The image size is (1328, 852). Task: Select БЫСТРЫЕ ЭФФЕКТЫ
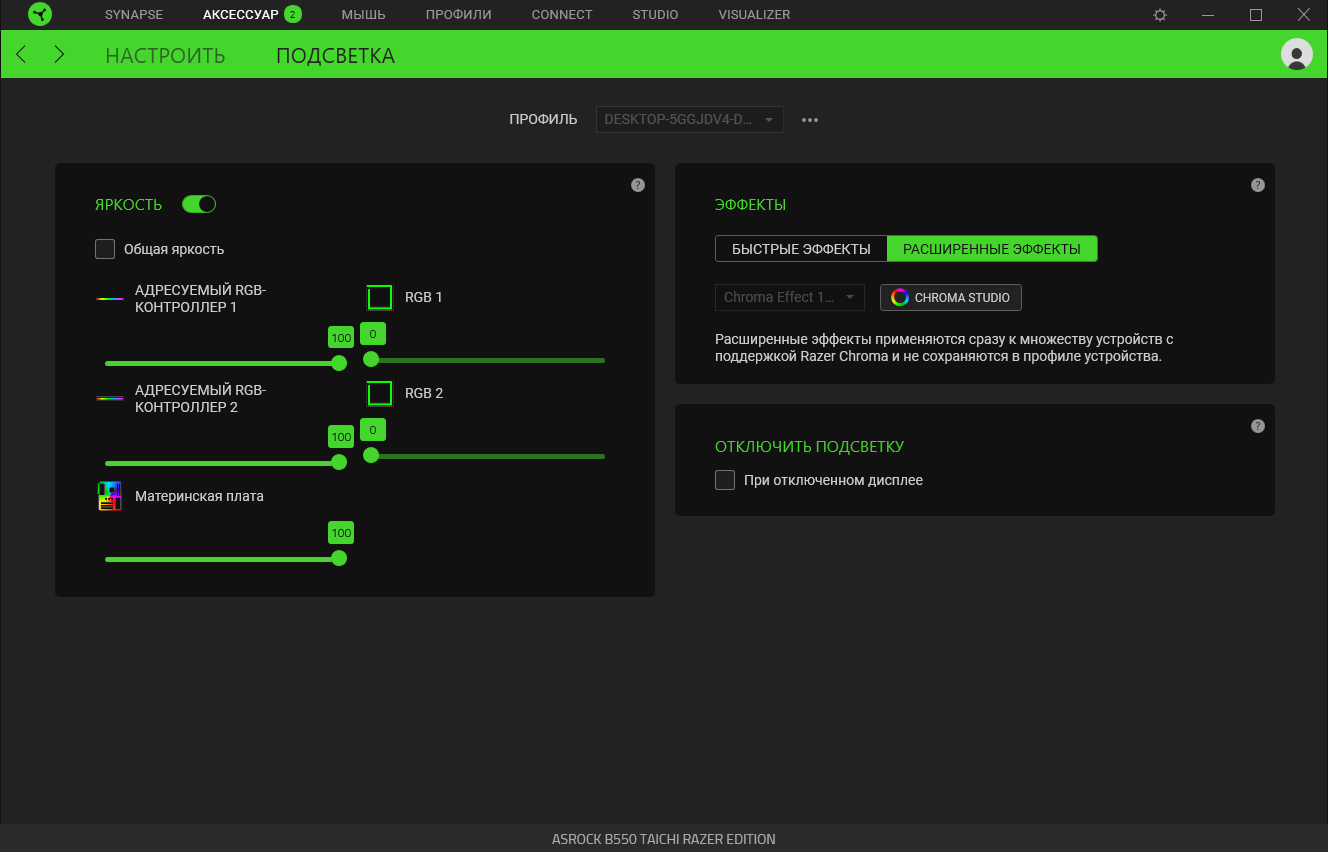click(801, 249)
